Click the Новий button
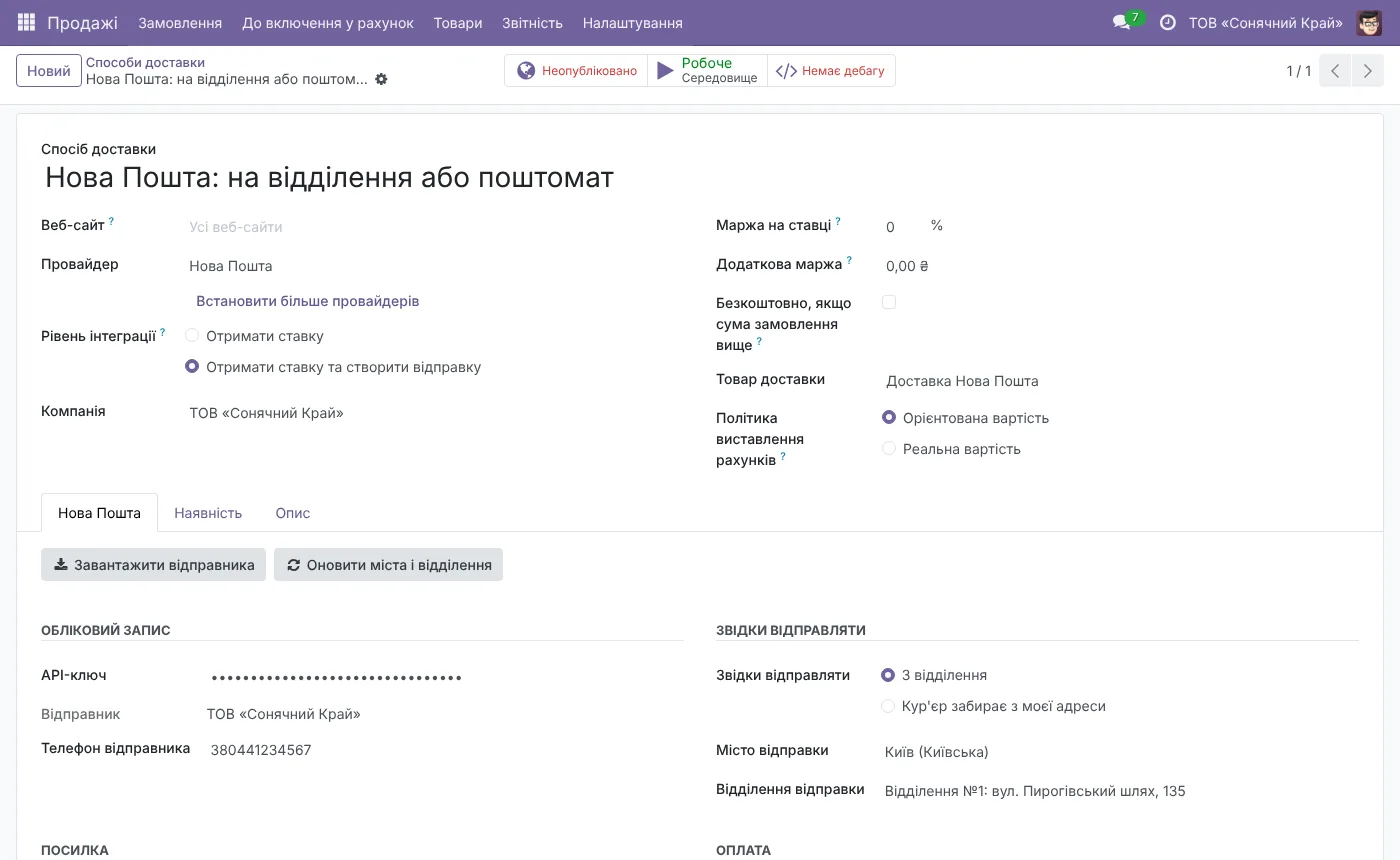 (x=49, y=71)
